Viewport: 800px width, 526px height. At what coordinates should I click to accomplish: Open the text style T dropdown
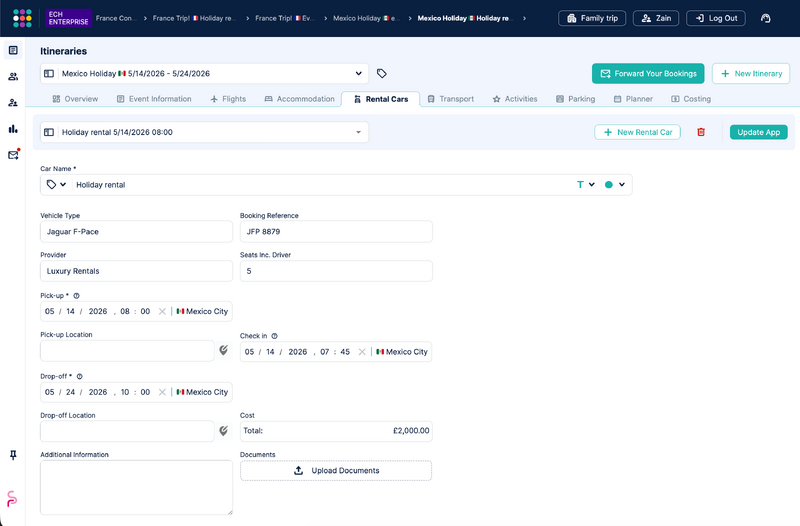[x=586, y=185]
